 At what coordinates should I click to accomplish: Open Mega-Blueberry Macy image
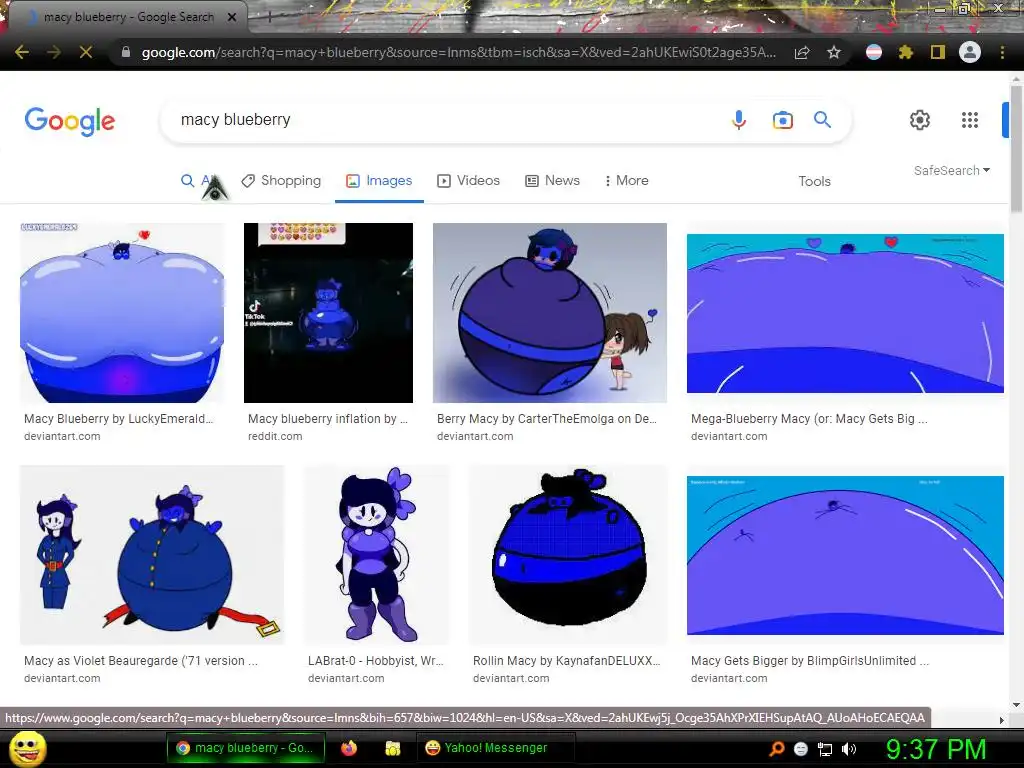pos(845,313)
